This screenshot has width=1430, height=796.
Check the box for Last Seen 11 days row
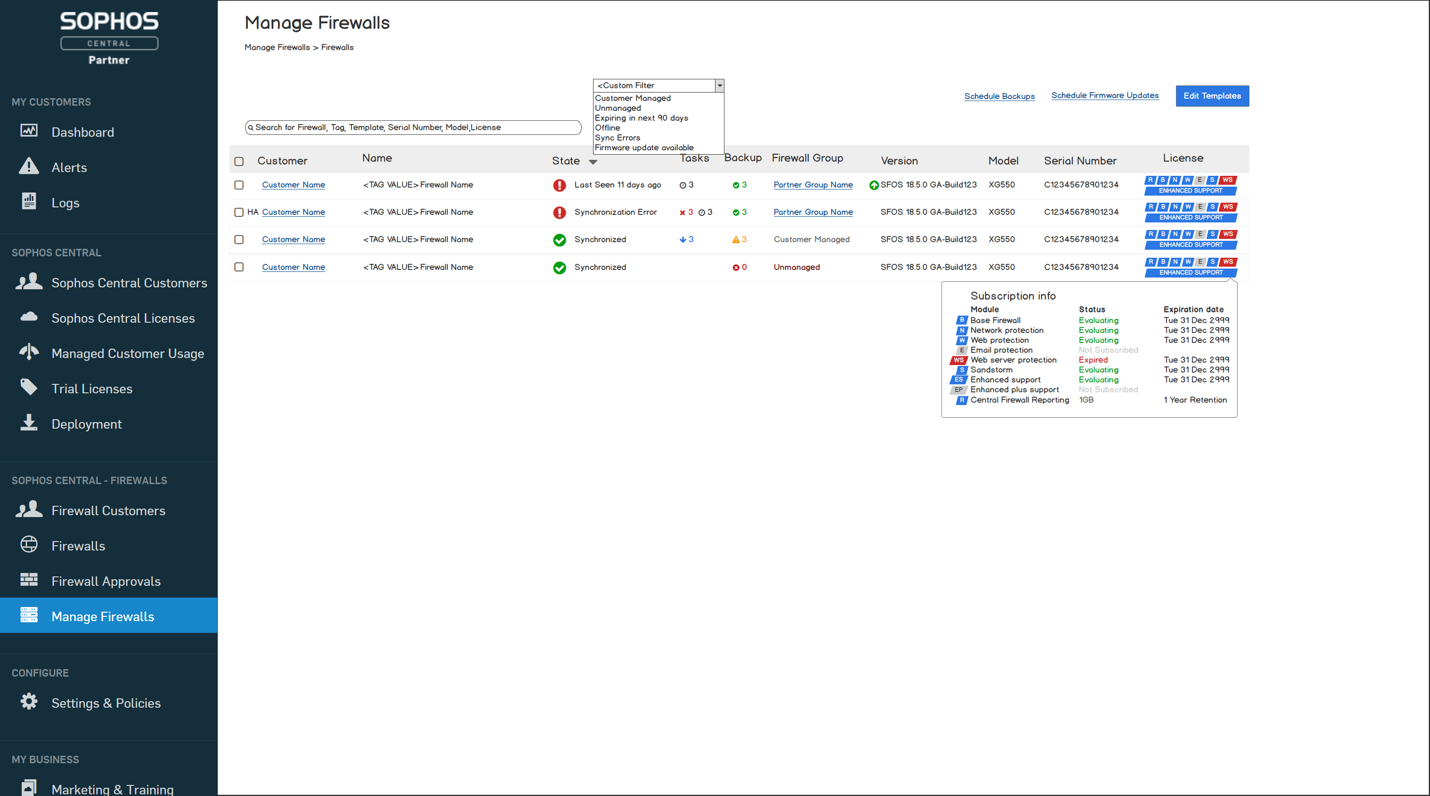239,185
